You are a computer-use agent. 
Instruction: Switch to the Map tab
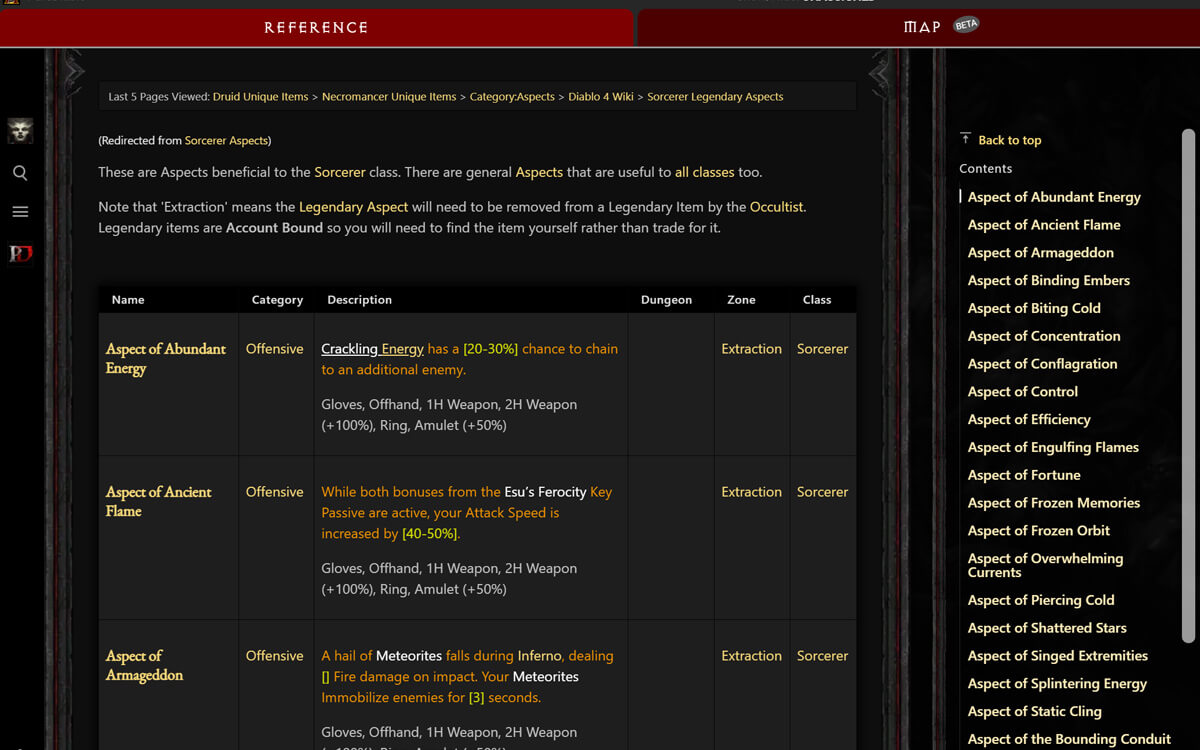[919, 27]
